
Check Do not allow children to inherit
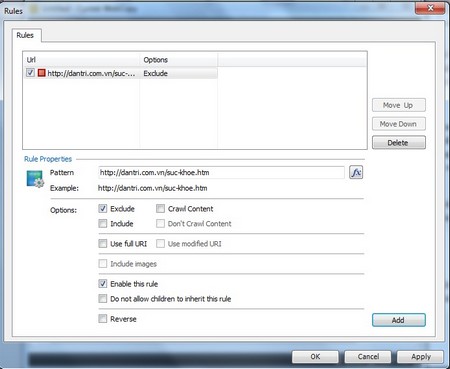103,298
